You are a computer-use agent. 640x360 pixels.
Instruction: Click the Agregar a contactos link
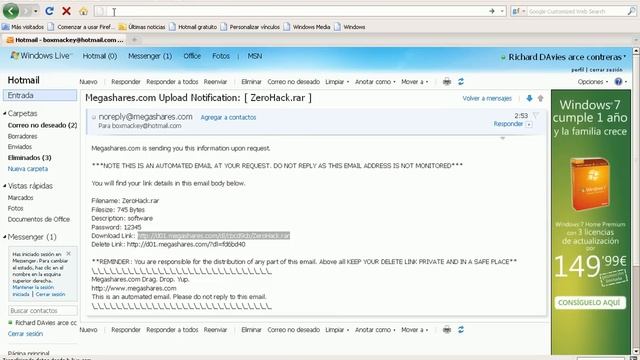(228, 117)
